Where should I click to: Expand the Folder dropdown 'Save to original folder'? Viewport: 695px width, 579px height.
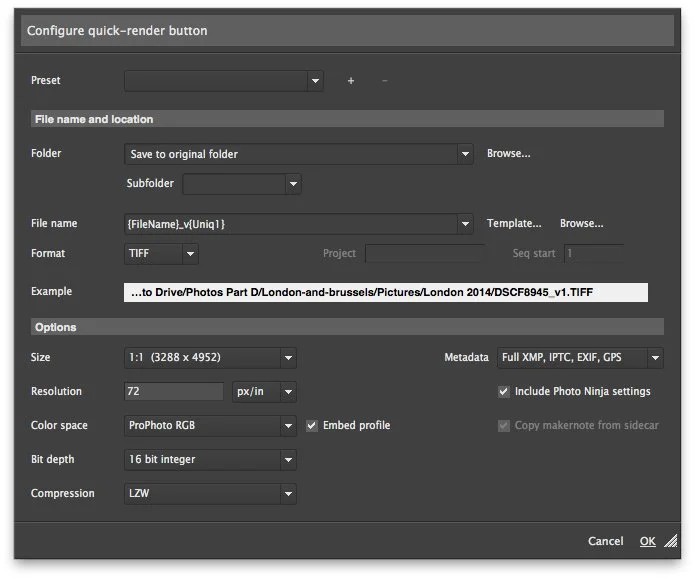[x=299, y=154]
